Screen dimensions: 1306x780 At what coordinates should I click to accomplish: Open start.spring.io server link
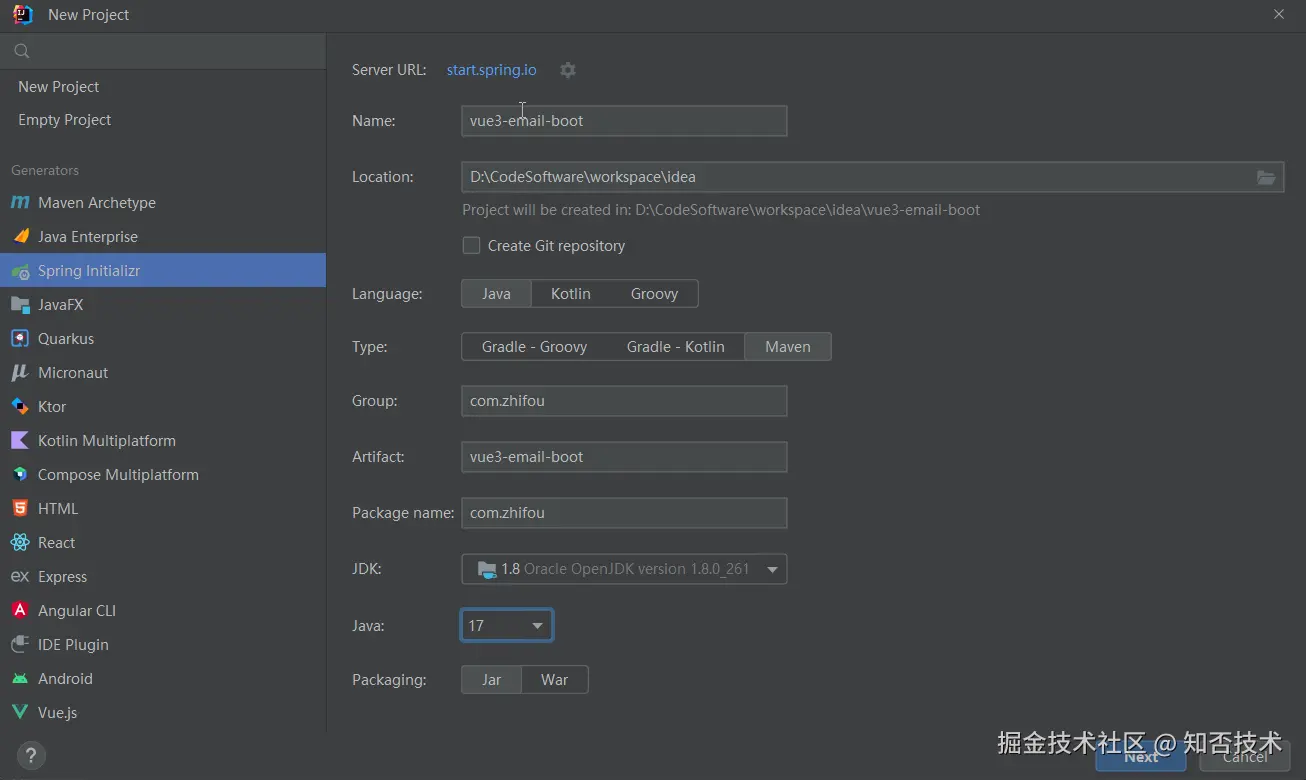[491, 70]
